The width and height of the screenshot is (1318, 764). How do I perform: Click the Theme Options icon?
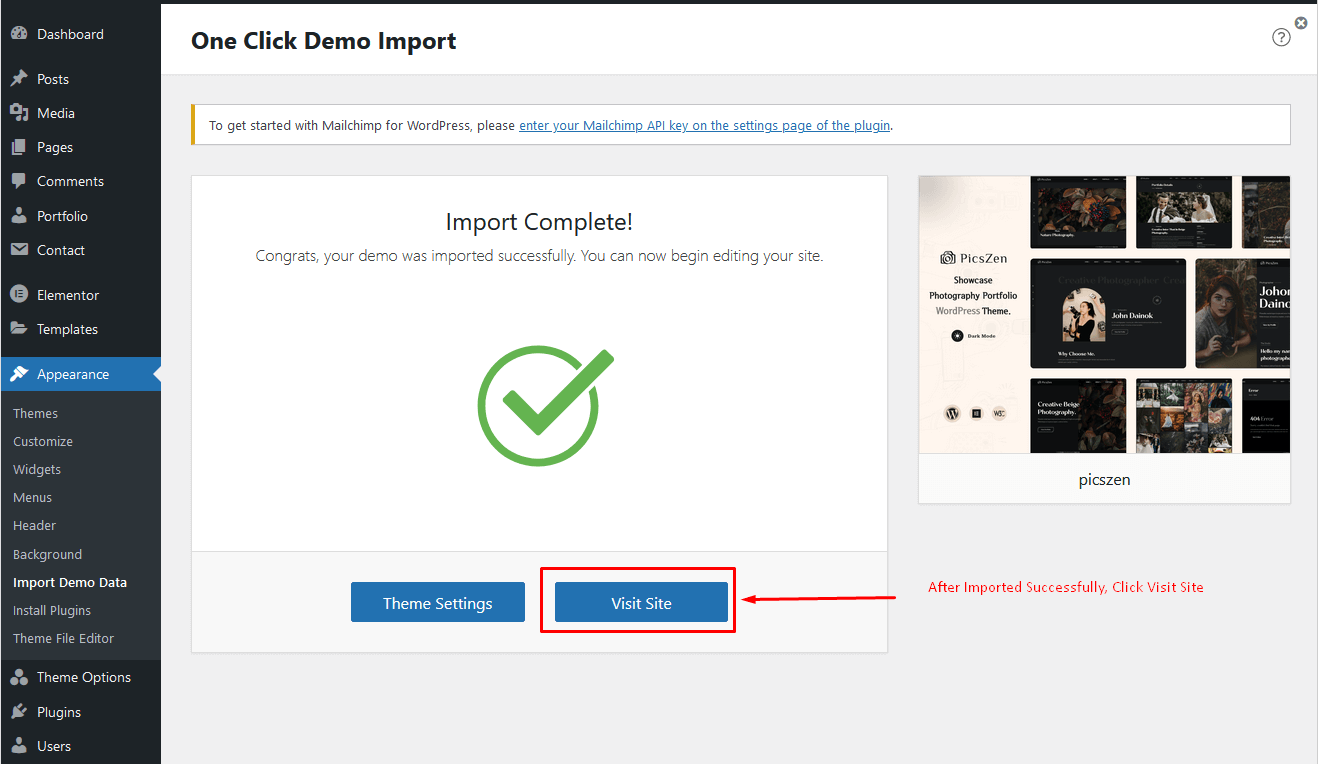coord(19,677)
